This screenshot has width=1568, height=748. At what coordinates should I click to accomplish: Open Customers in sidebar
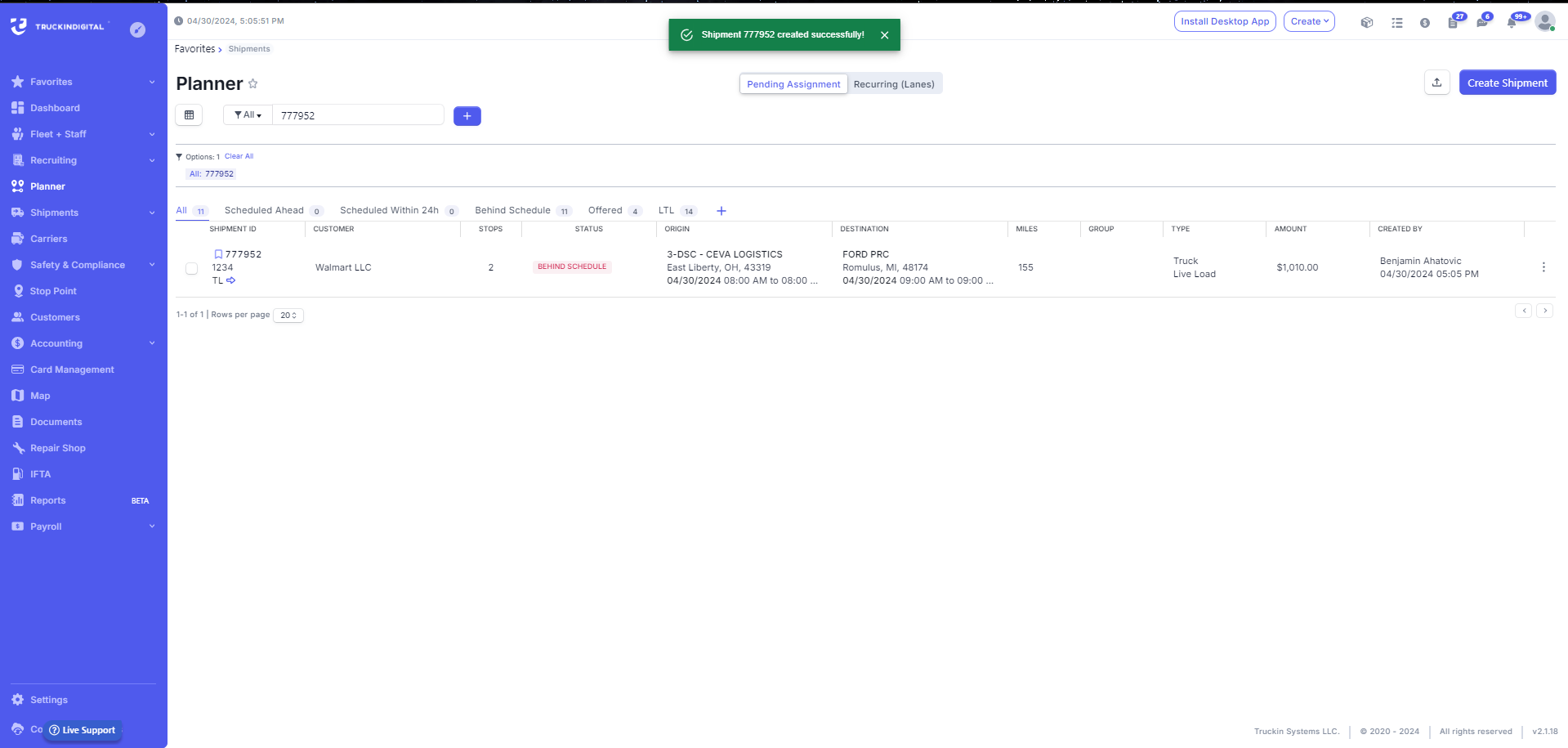click(55, 317)
